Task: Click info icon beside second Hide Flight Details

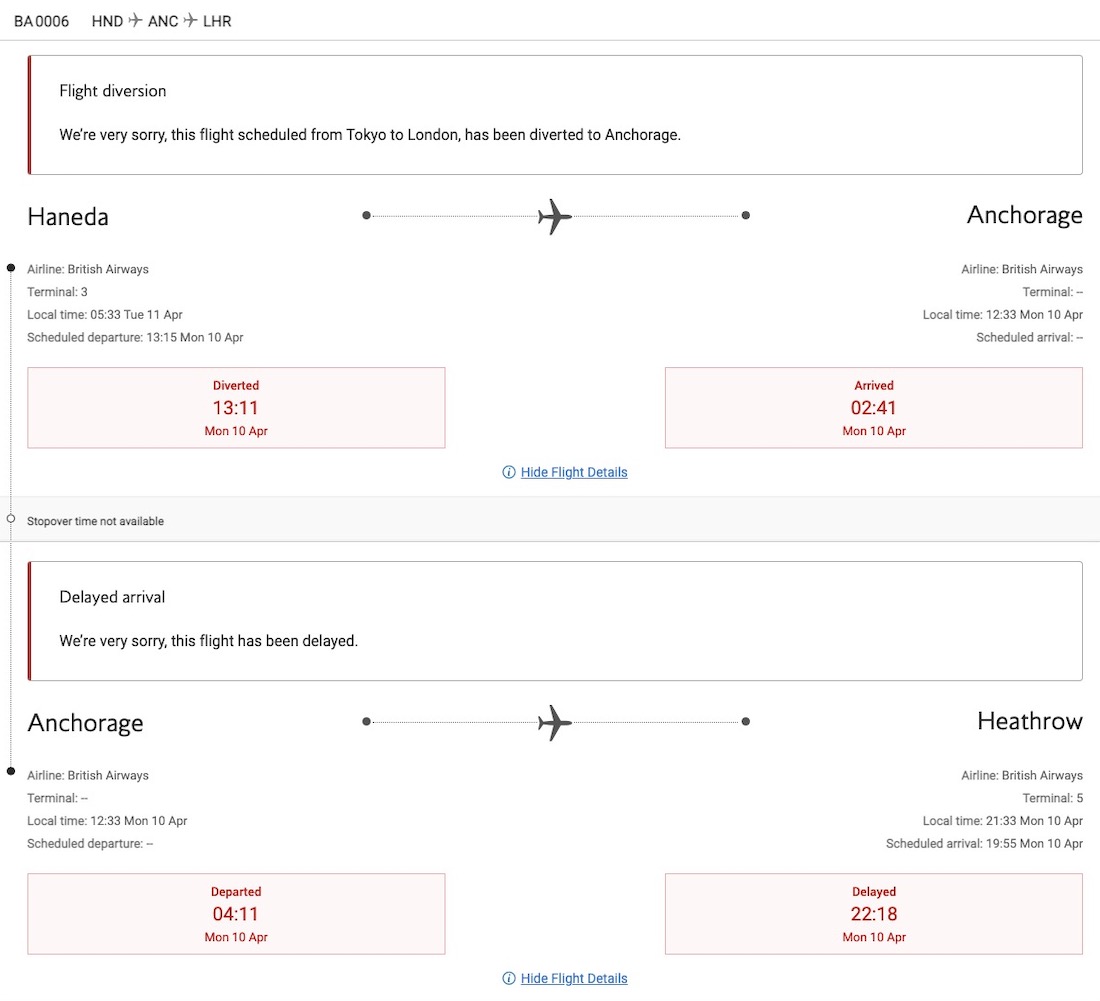Action: tap(509, 978)
